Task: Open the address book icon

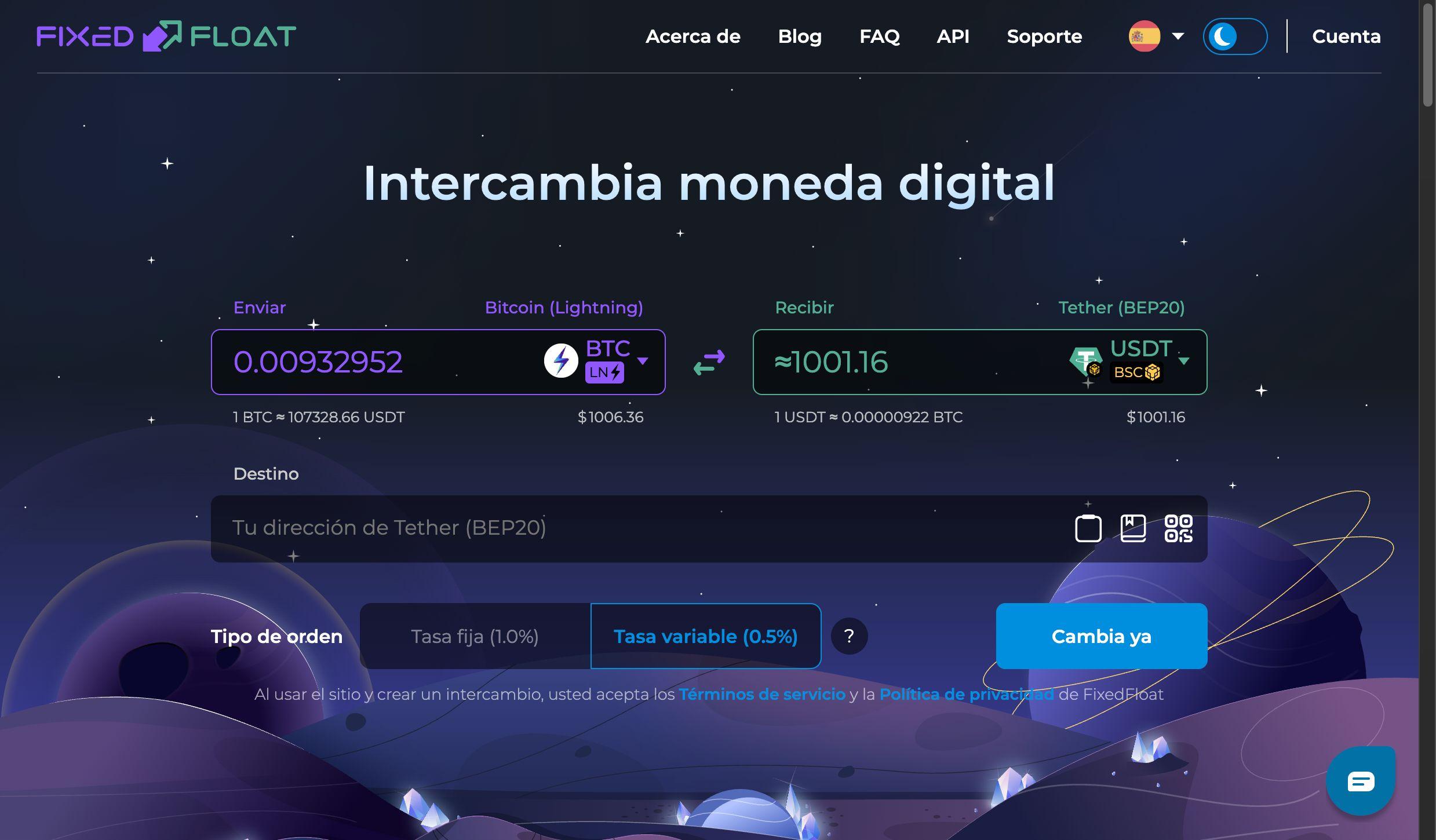Action: (x=1133, y=528)
